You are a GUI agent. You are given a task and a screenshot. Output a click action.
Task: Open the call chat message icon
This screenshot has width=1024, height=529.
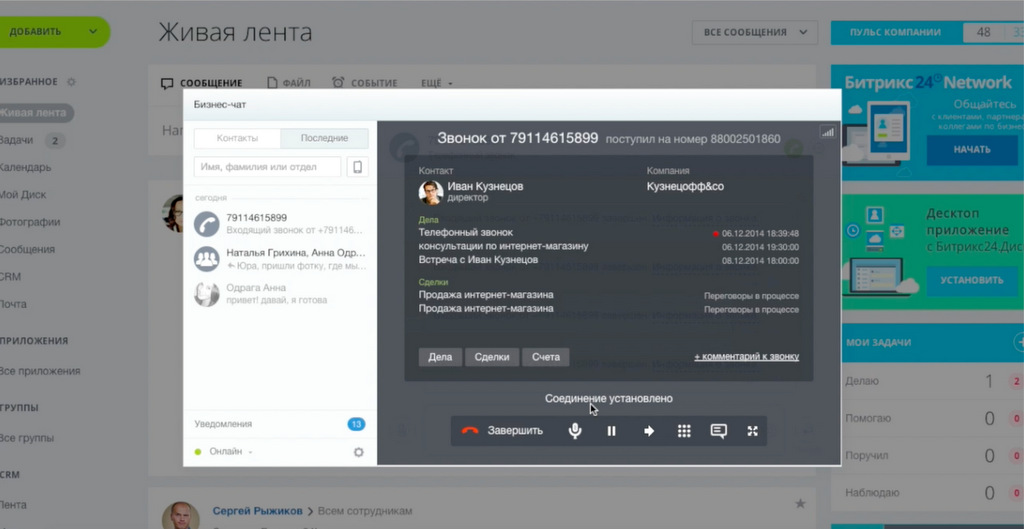click(718, 431)
